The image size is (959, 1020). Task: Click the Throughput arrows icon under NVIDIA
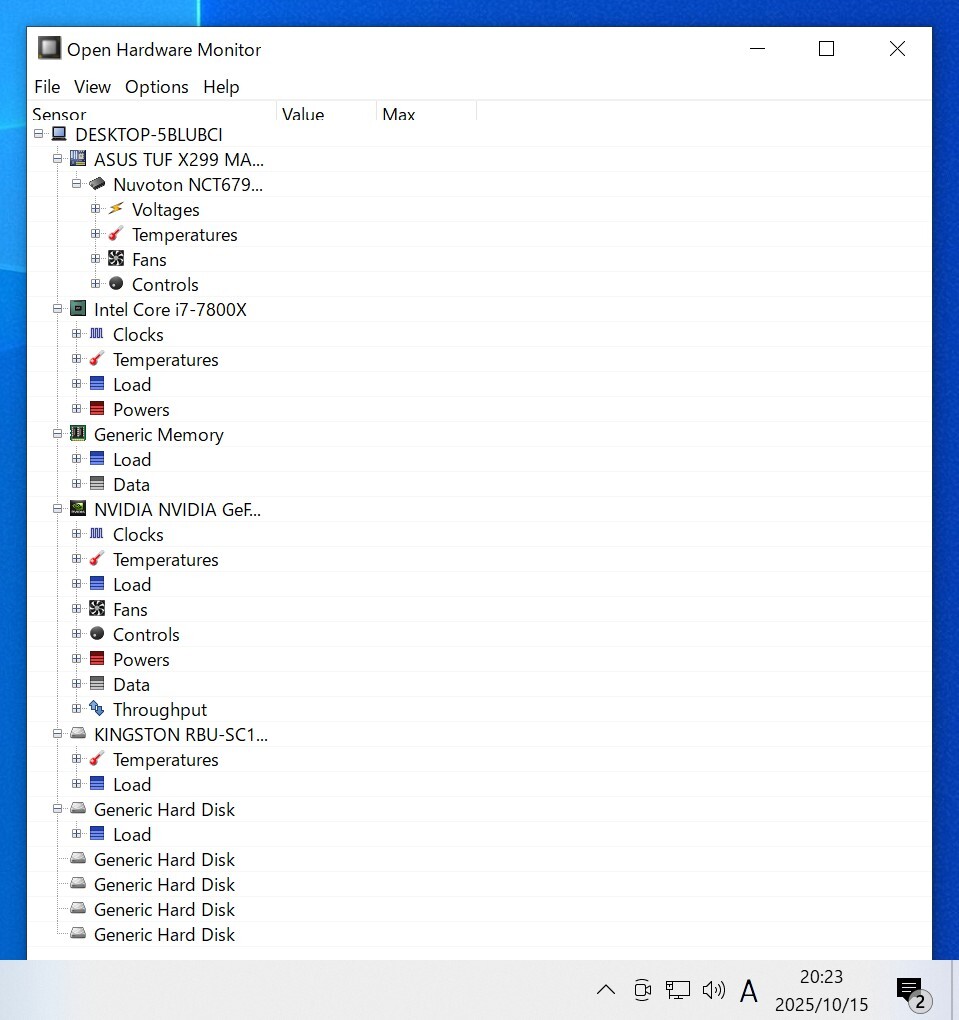click(x=97, y=708)
